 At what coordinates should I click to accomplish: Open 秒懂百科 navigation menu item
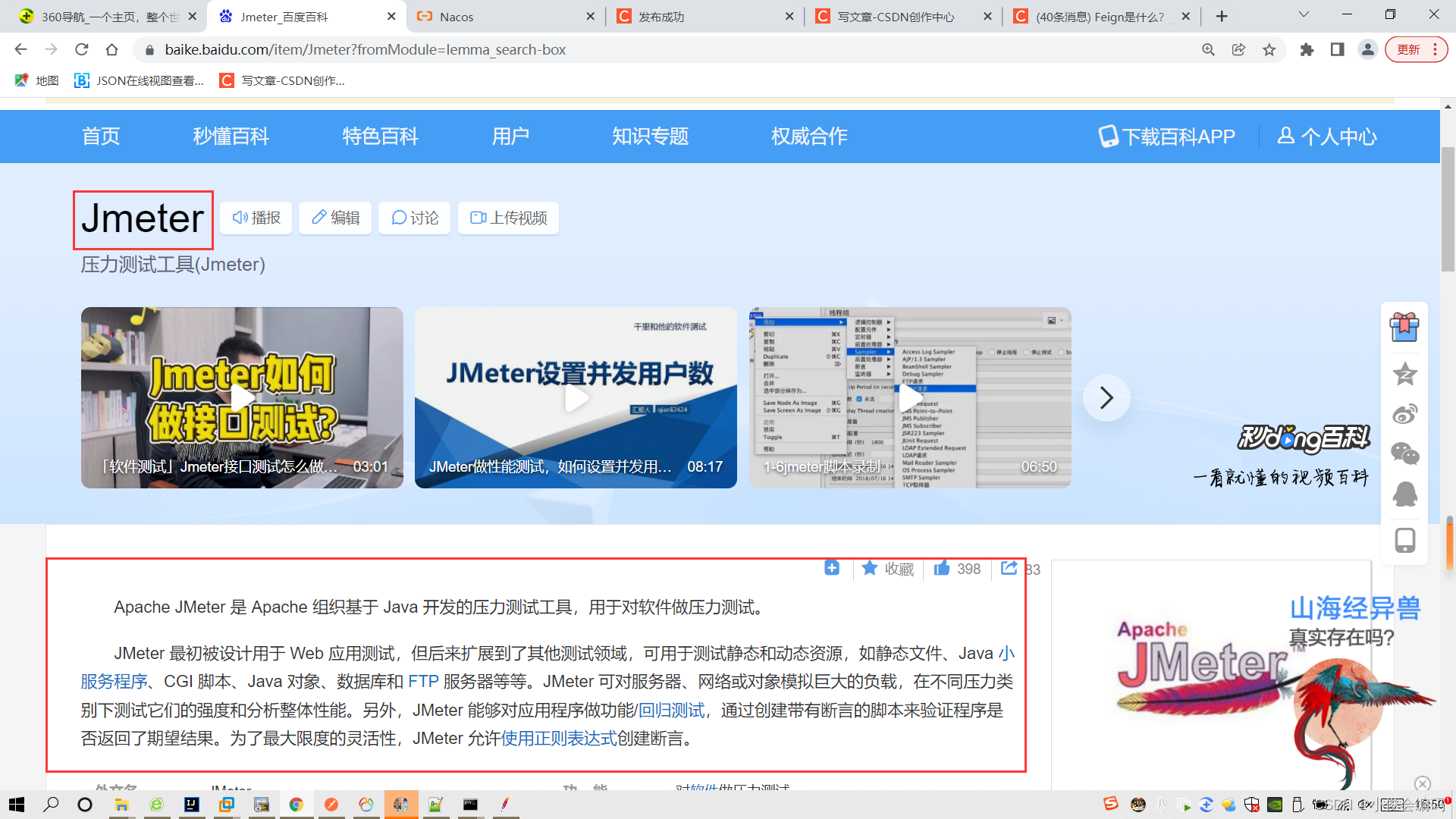tap(231, 136)
